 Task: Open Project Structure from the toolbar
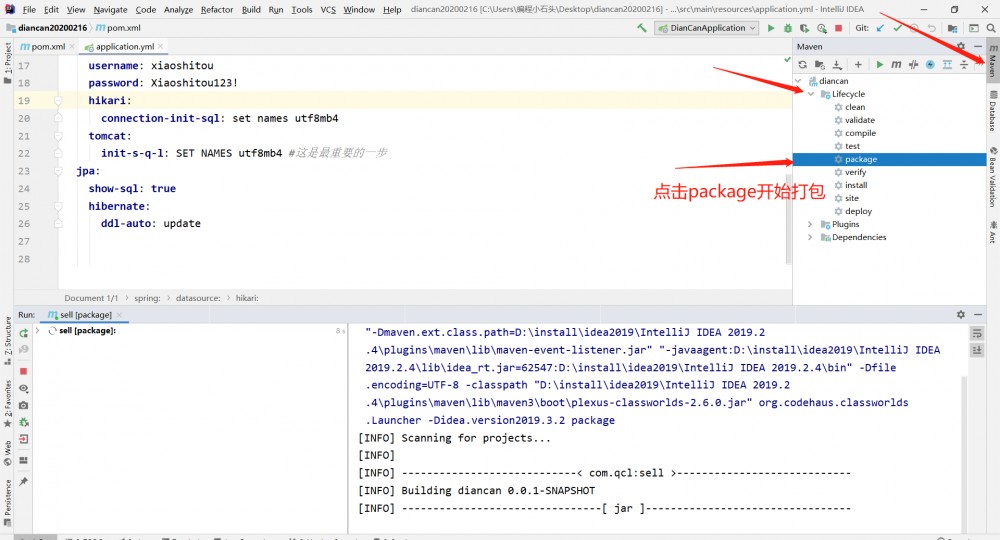pos(952,28)
